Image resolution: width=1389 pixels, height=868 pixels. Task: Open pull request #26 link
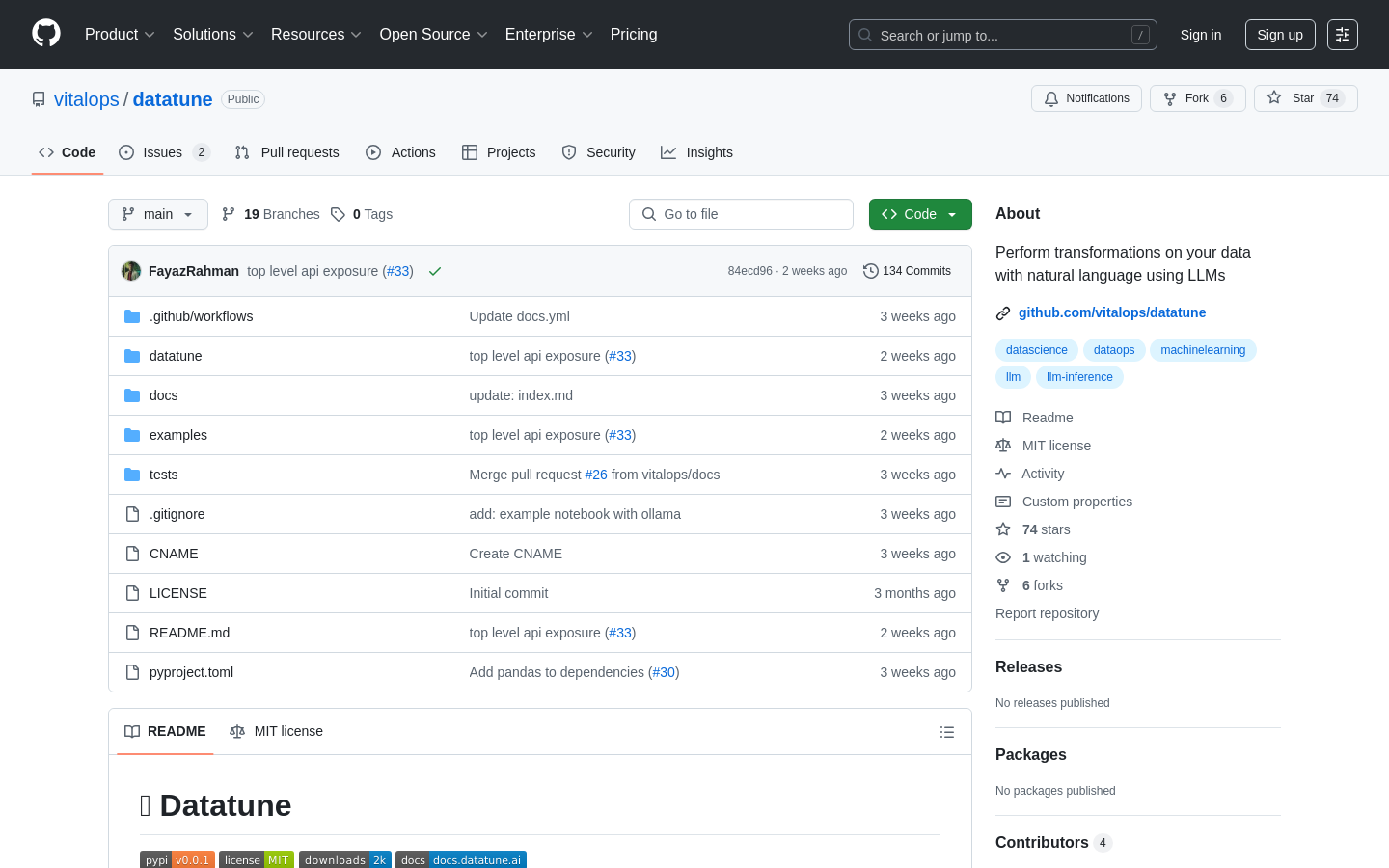coord(596,475)
